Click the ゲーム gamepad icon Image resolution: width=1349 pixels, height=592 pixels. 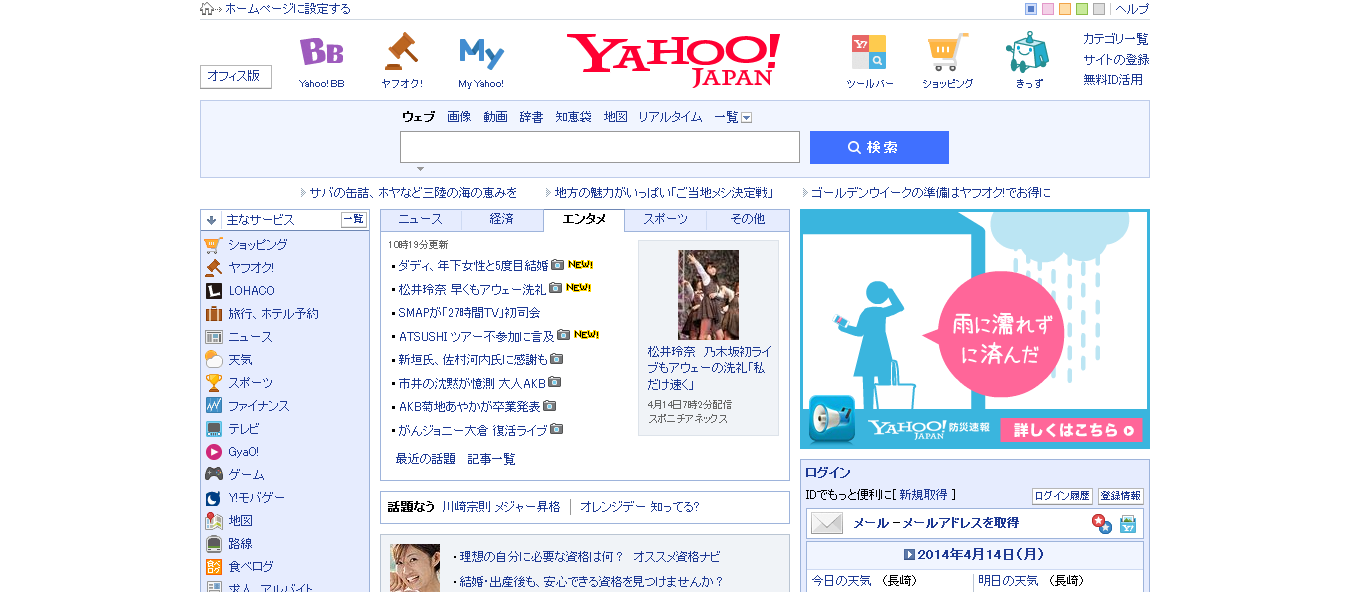click(213, 475)
